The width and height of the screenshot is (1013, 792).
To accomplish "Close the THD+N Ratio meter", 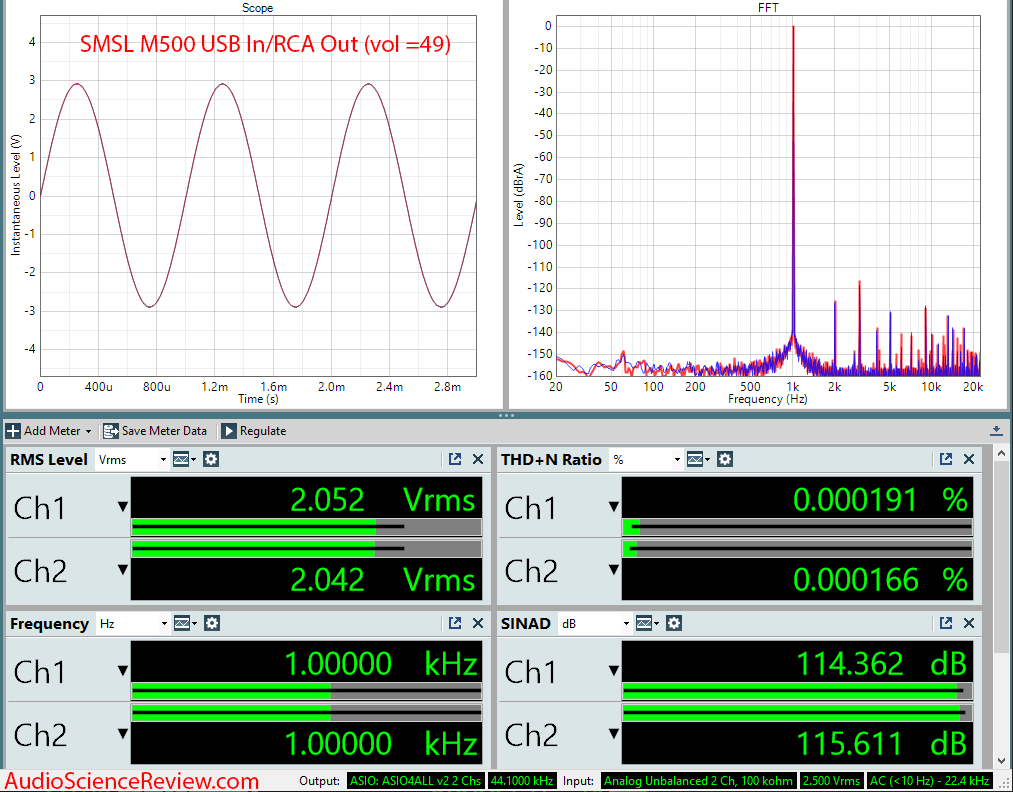I will (969, 459).
